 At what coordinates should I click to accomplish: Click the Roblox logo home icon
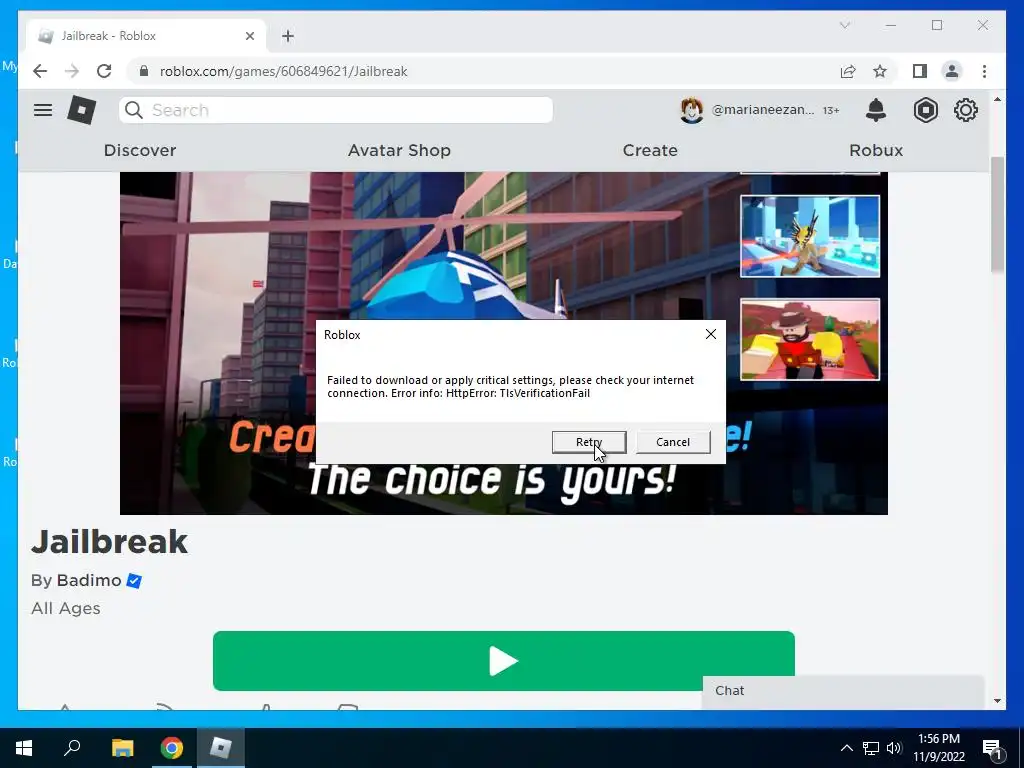[x=82, y=110]
